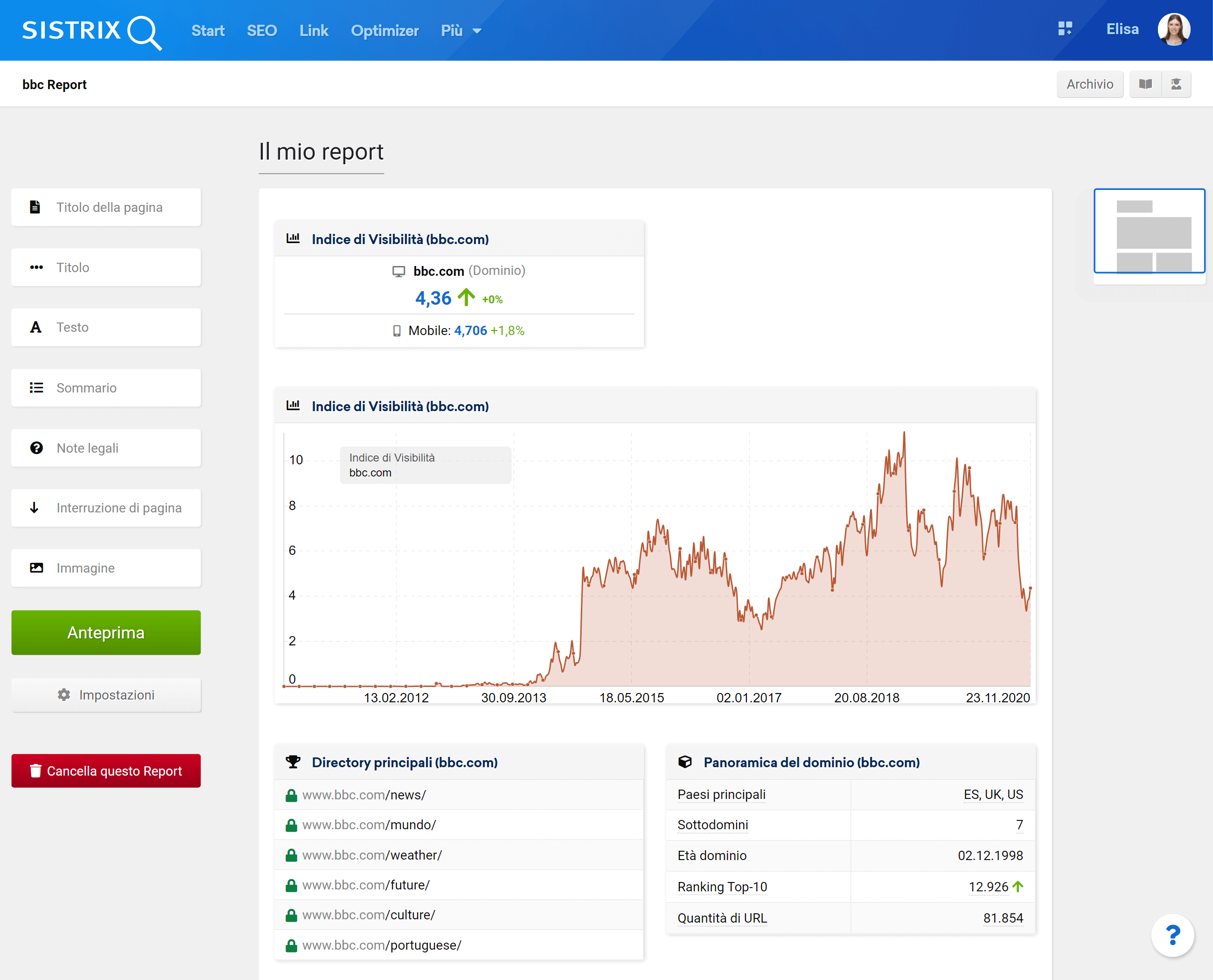The width and height of the screenshot is (1213, 980).
Task: Click the trophy Directory principali icon
Action: (293, 762)
